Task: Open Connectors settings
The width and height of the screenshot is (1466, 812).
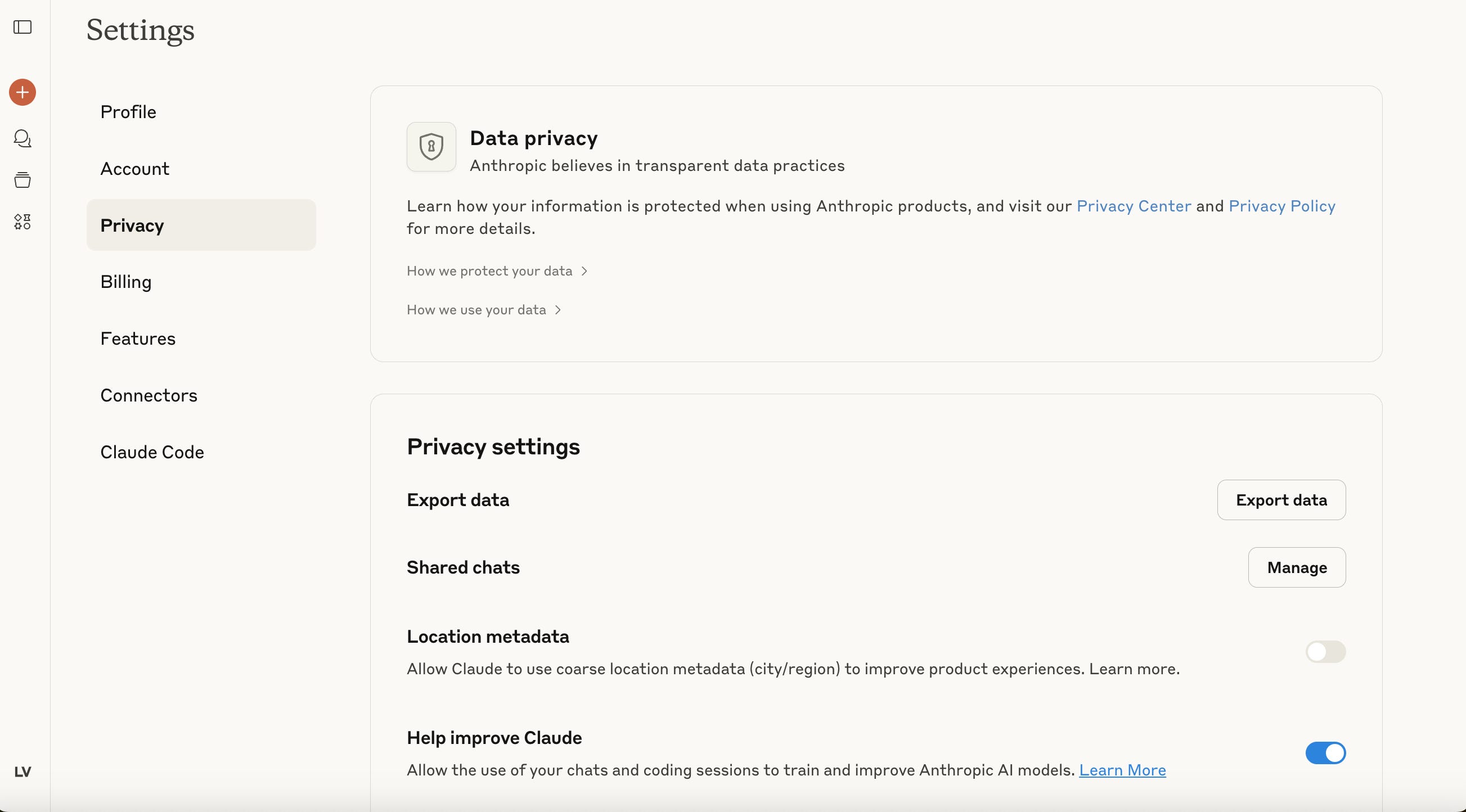Action: 201,395
